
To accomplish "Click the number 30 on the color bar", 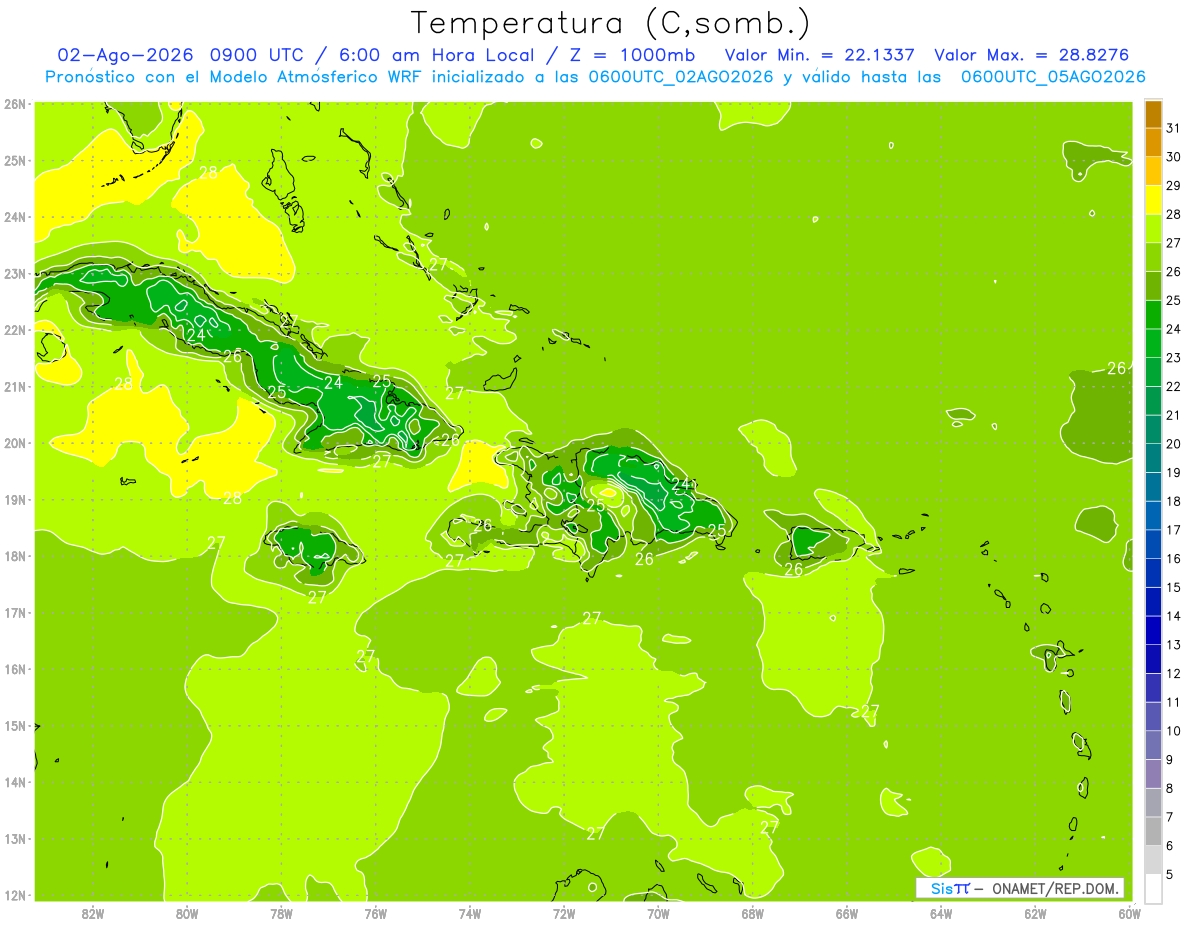I will 1173,157.
